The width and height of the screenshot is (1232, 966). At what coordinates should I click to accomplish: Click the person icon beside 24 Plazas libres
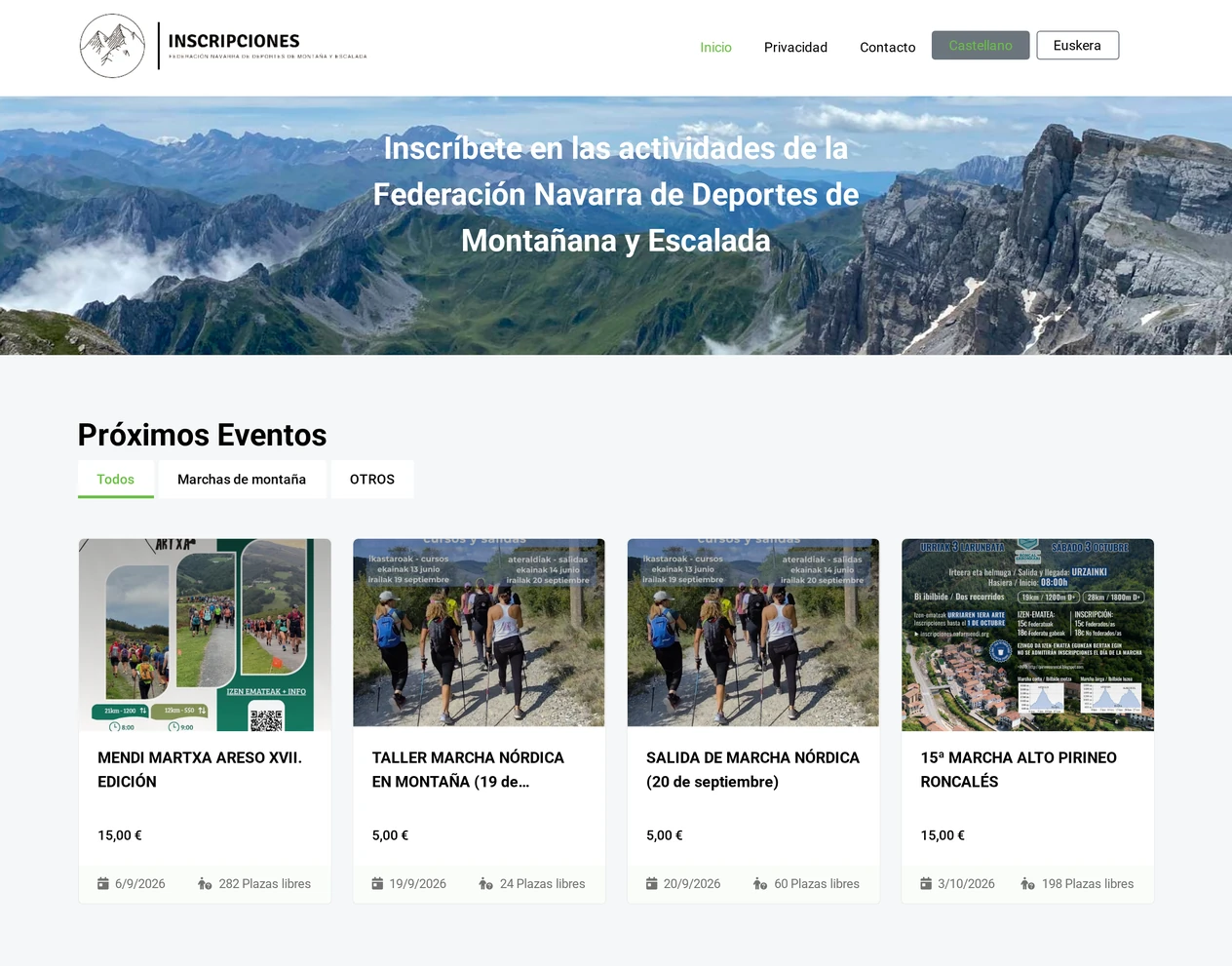point(485,884)
